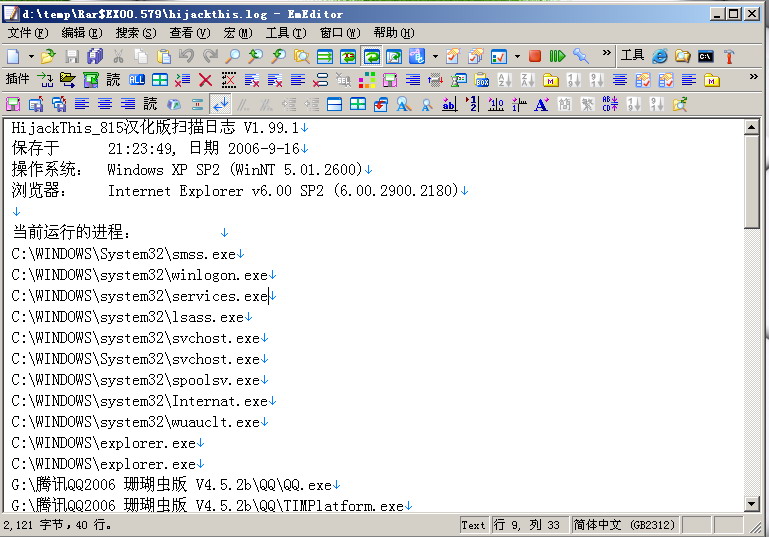The image size is (769, 537).
Task: Toggle Wrap by Page mode
Action: click(394, 56)
